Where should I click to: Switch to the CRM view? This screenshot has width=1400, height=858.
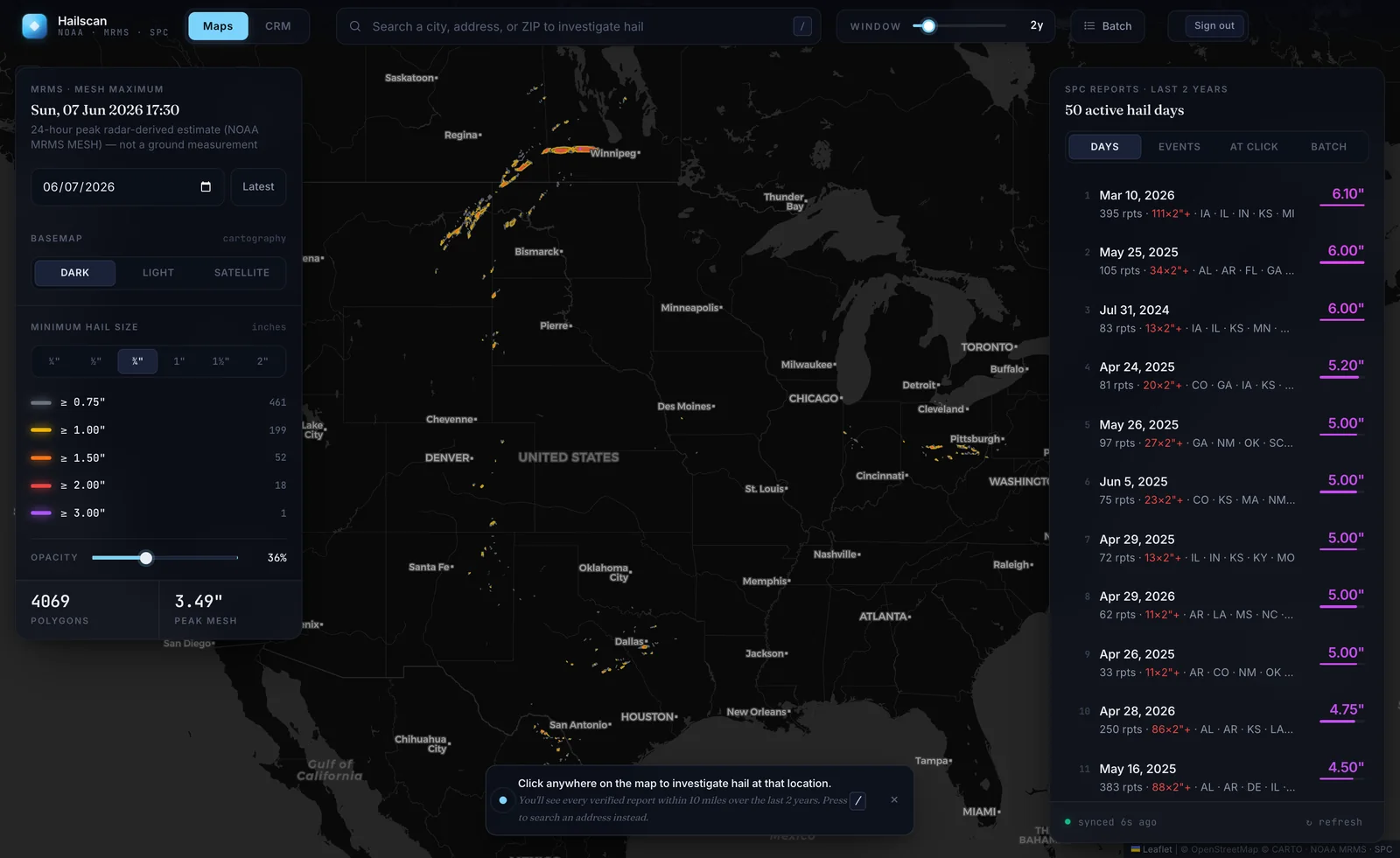click(x=278, y=26)
